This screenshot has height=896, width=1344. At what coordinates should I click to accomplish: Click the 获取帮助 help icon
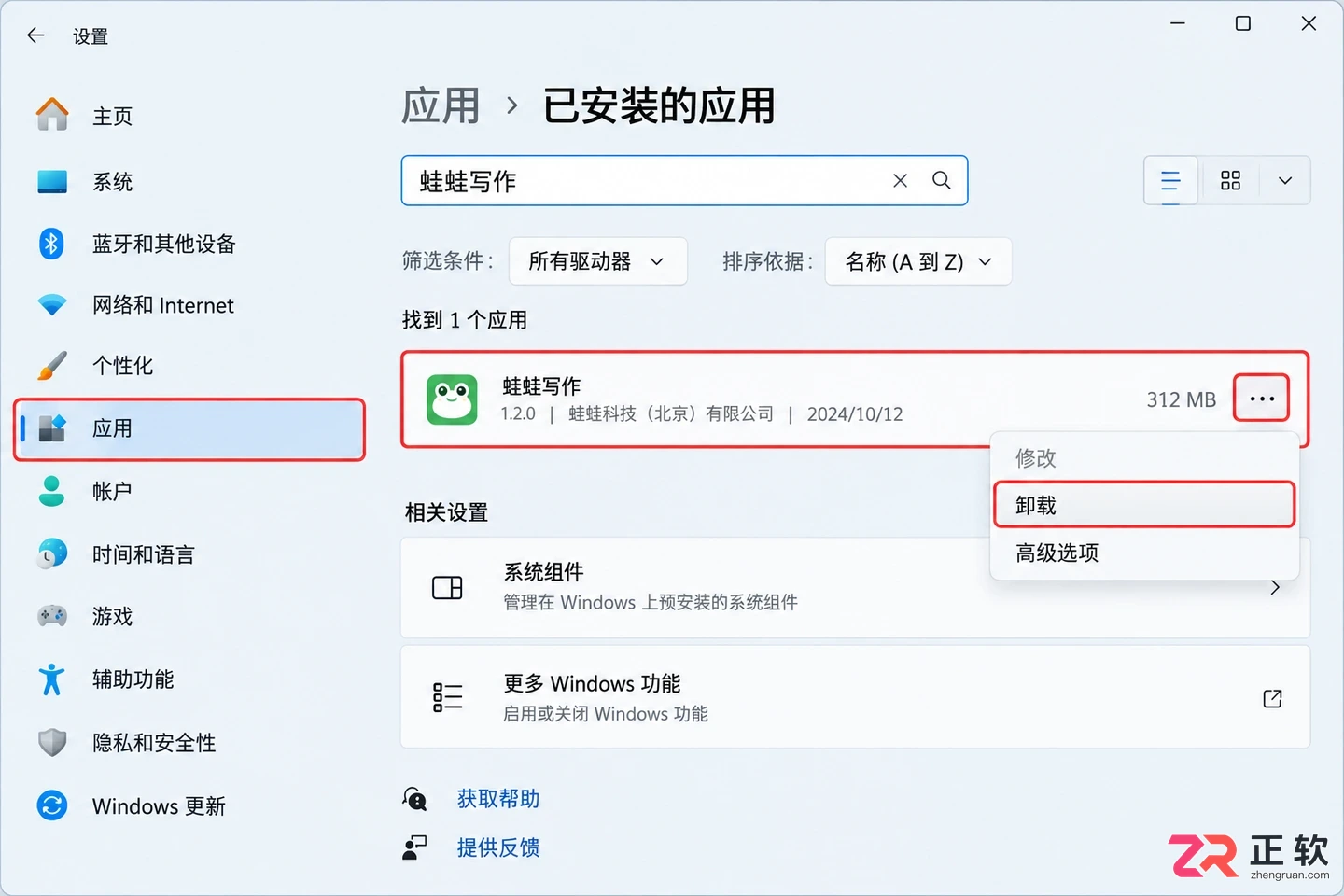415,799
